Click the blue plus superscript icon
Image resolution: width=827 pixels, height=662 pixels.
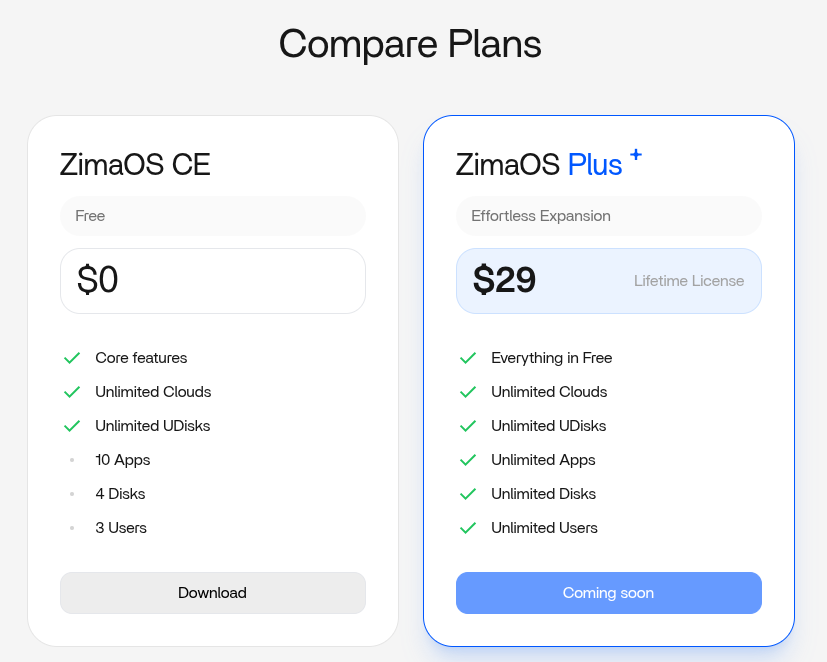[636, 155]
